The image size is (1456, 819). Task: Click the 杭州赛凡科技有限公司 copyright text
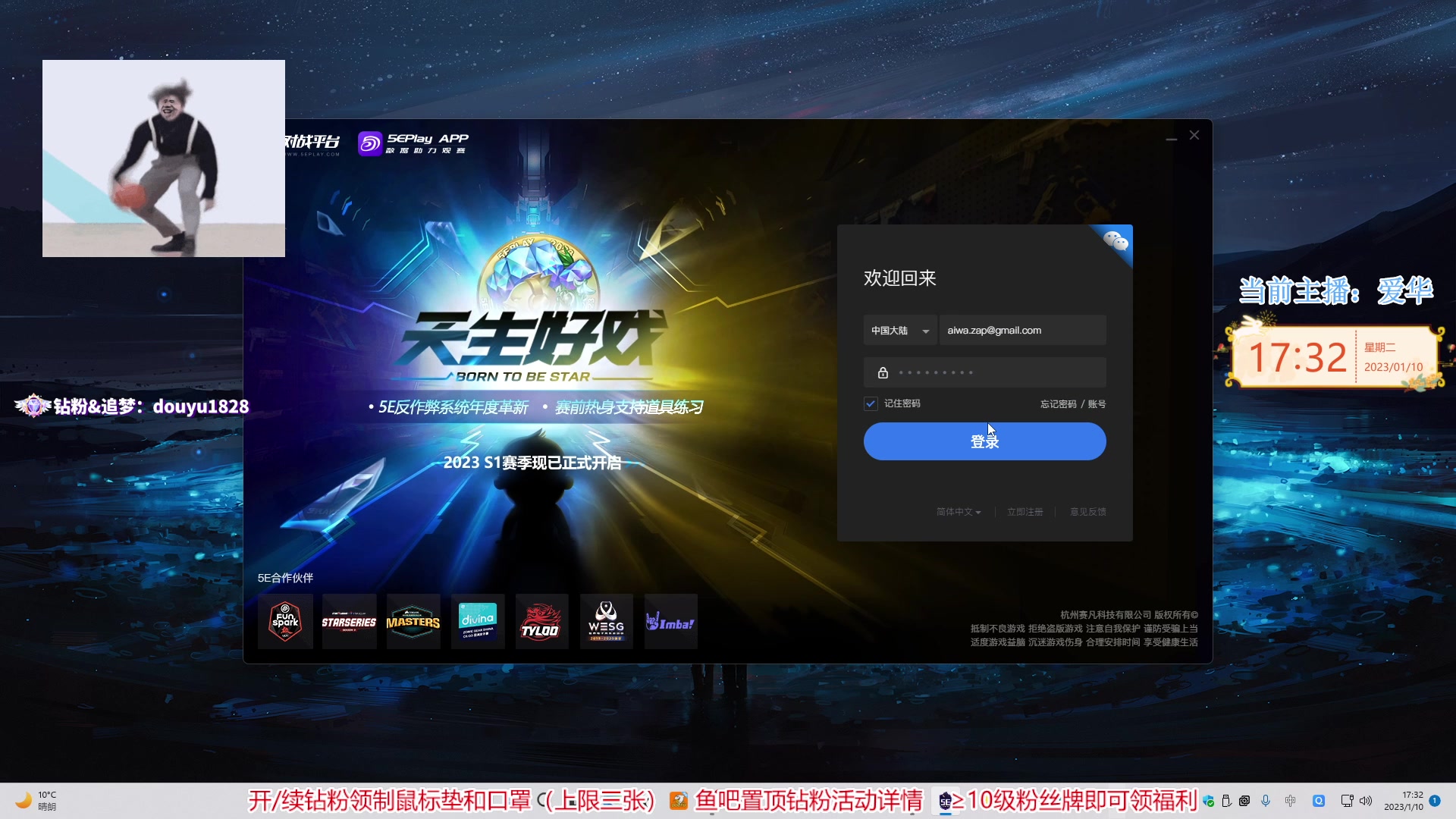tap(1129, 615)
